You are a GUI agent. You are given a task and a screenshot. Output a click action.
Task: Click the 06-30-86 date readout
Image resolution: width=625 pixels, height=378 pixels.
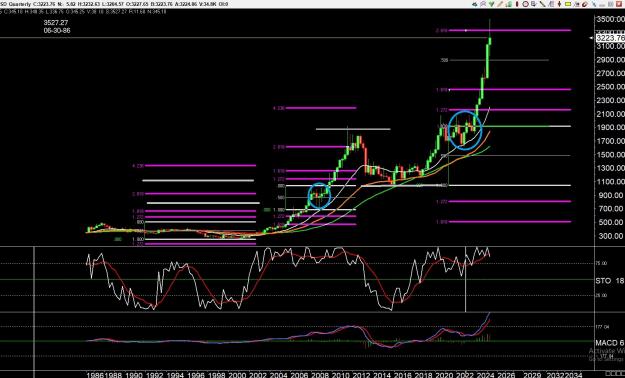tap(57, 30)
